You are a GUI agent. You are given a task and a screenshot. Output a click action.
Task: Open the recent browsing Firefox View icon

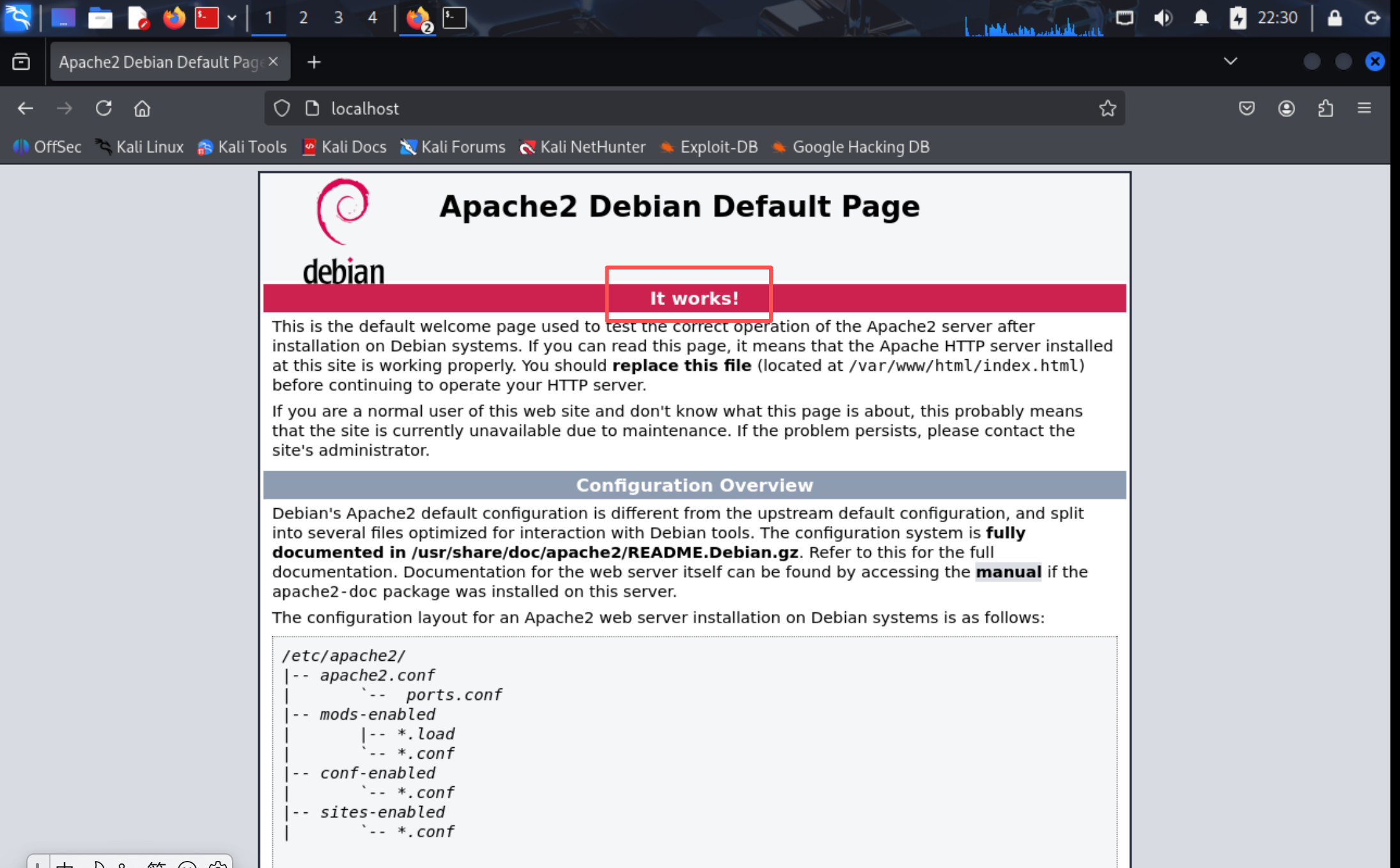coord(21,62)
